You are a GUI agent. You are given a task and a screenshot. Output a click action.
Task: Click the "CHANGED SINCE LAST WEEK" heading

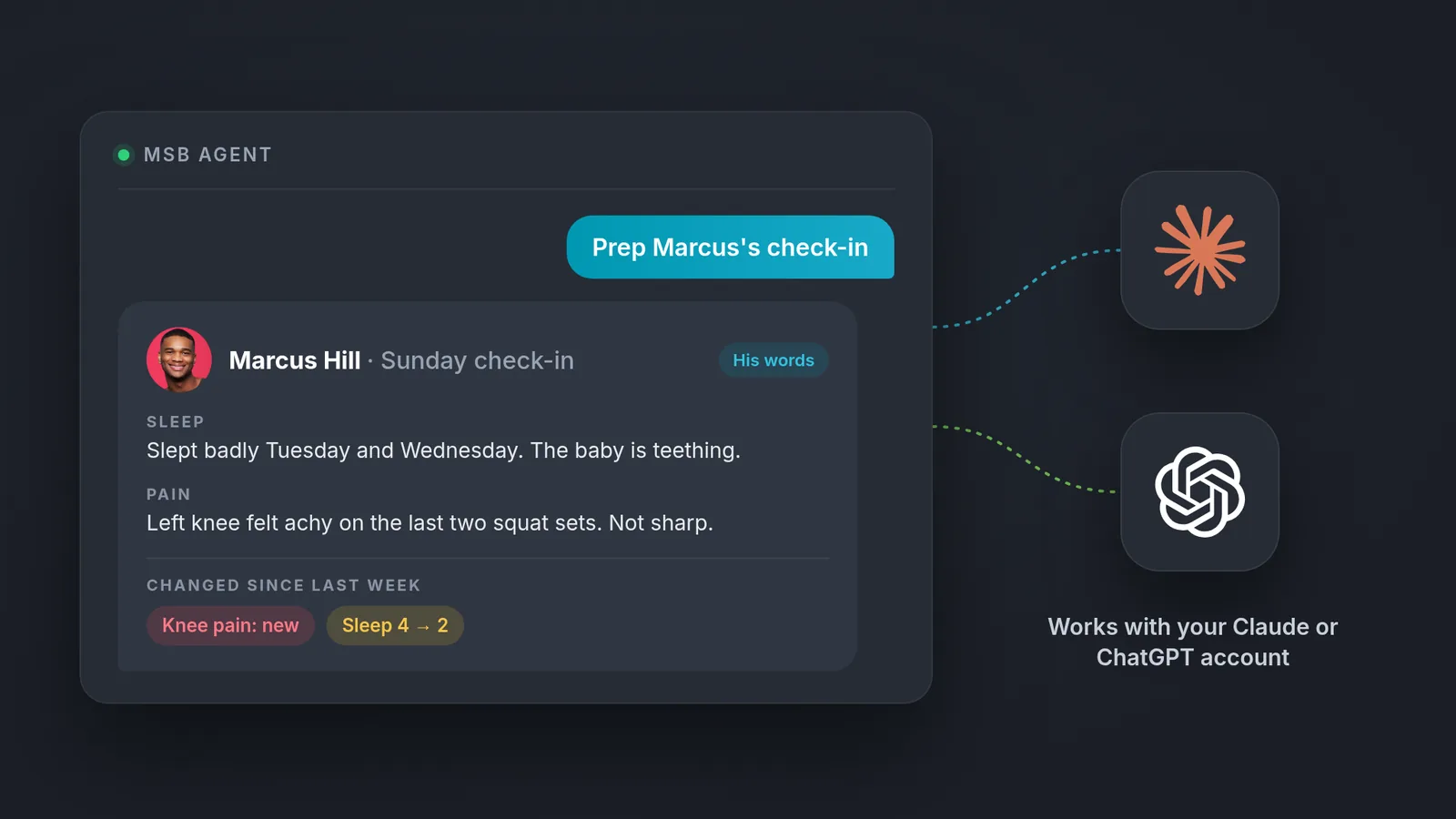coord(284,585)
